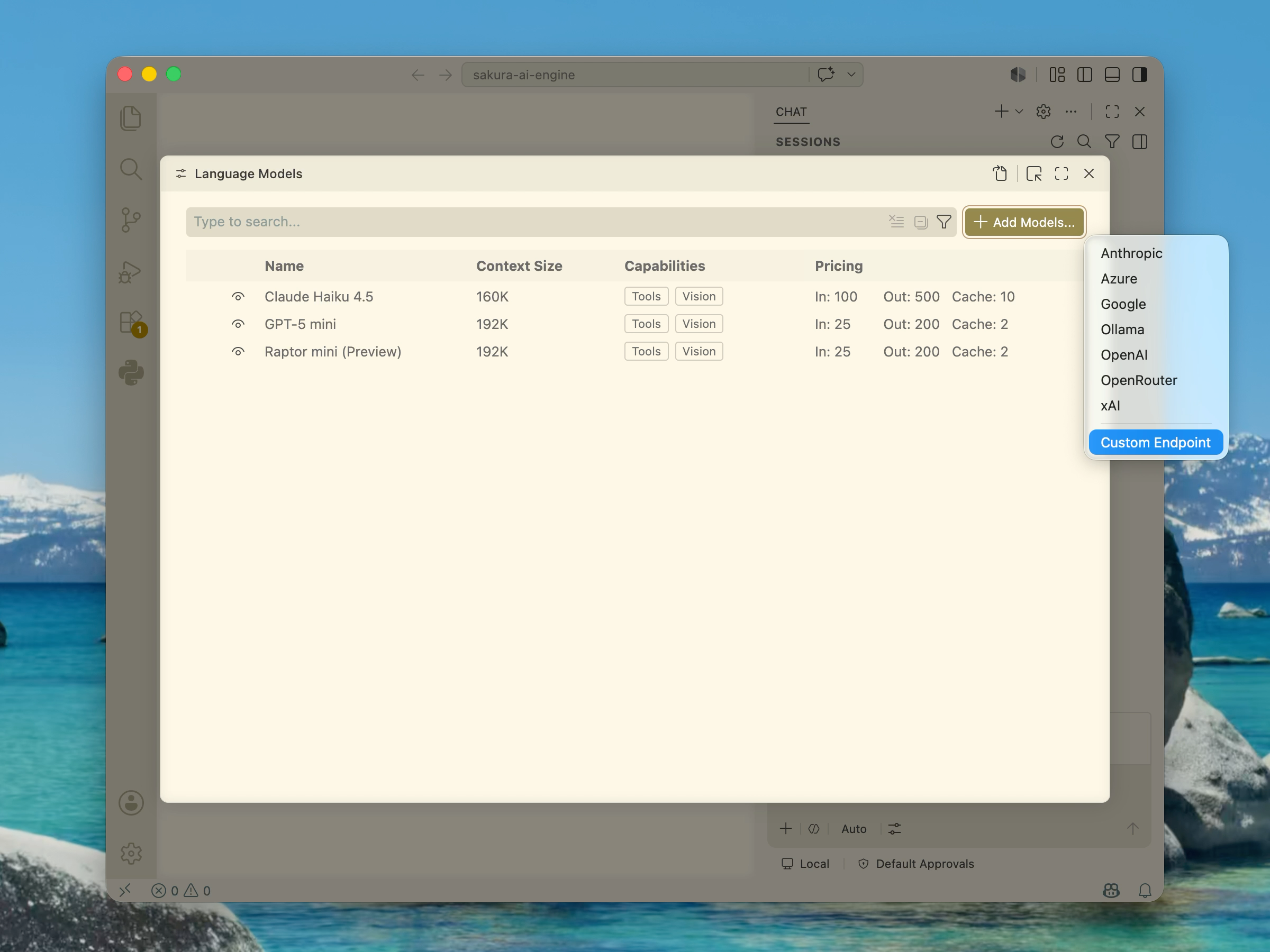Open the models filter funnel in search bar
The image size is (1270, 952).
[944, 222]
